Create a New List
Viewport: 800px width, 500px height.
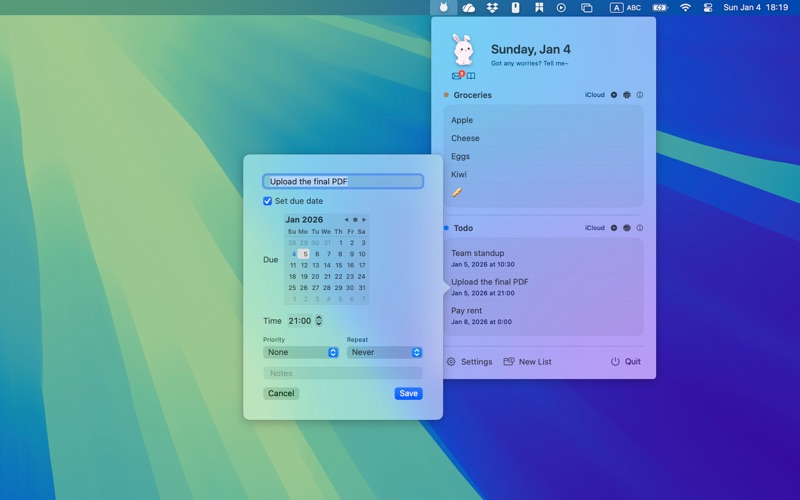point(528,362)
